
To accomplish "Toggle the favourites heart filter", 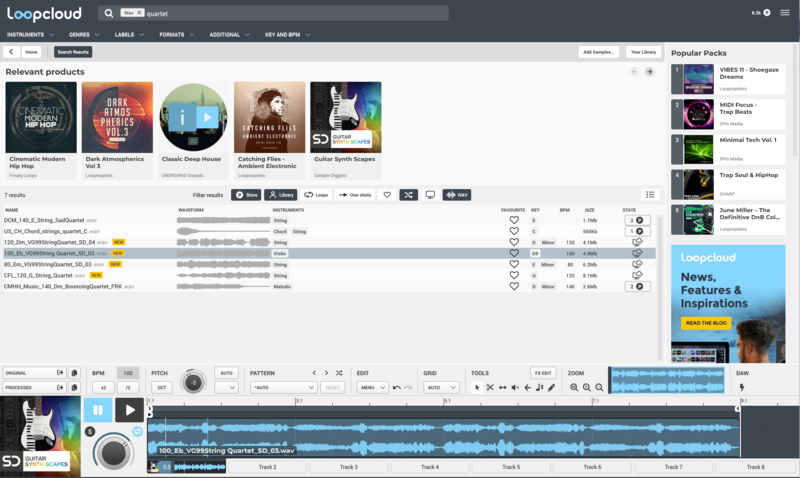I will click(387, 195).
